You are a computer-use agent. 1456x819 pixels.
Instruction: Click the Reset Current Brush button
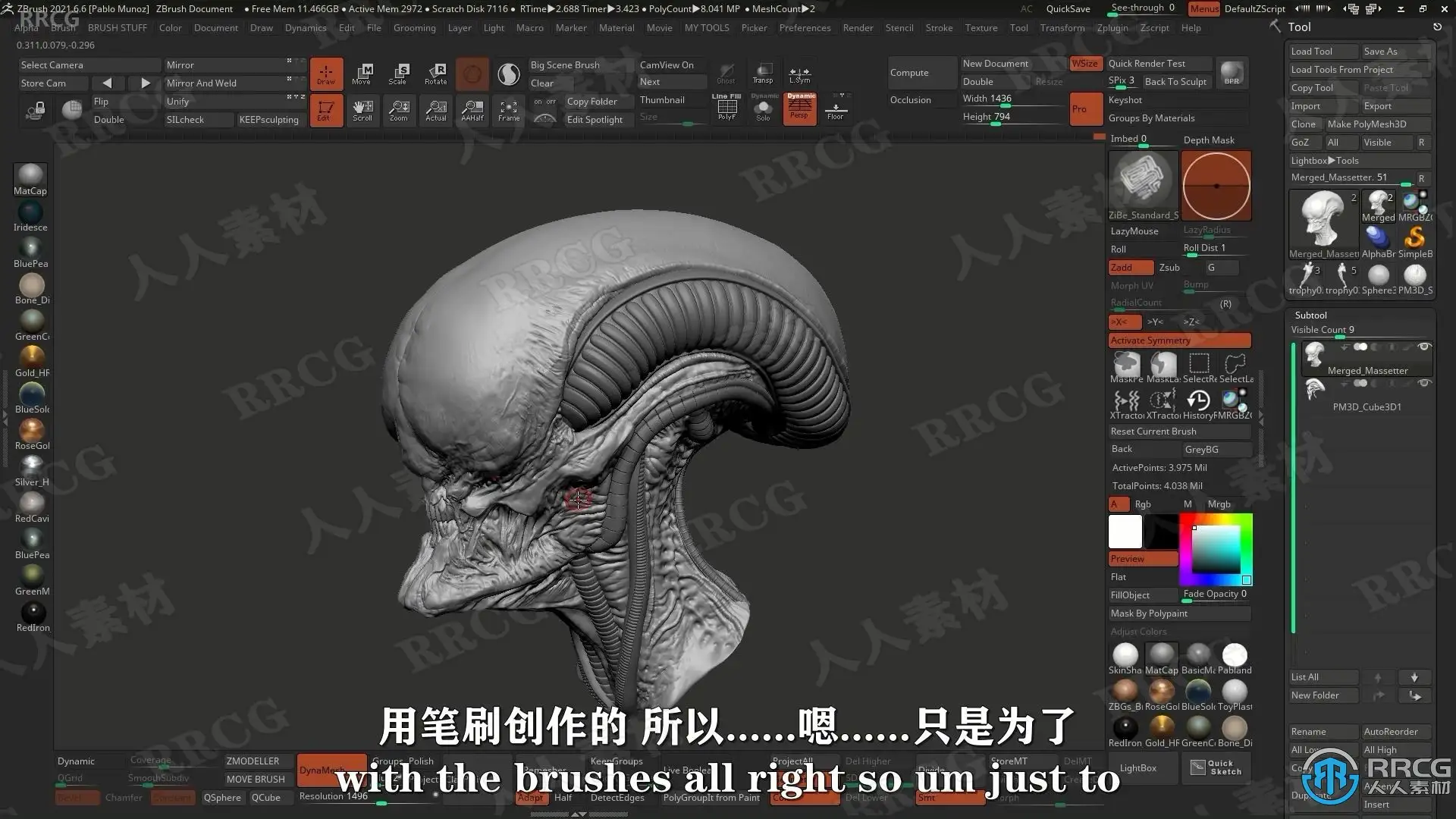(x=1179, y=431)
